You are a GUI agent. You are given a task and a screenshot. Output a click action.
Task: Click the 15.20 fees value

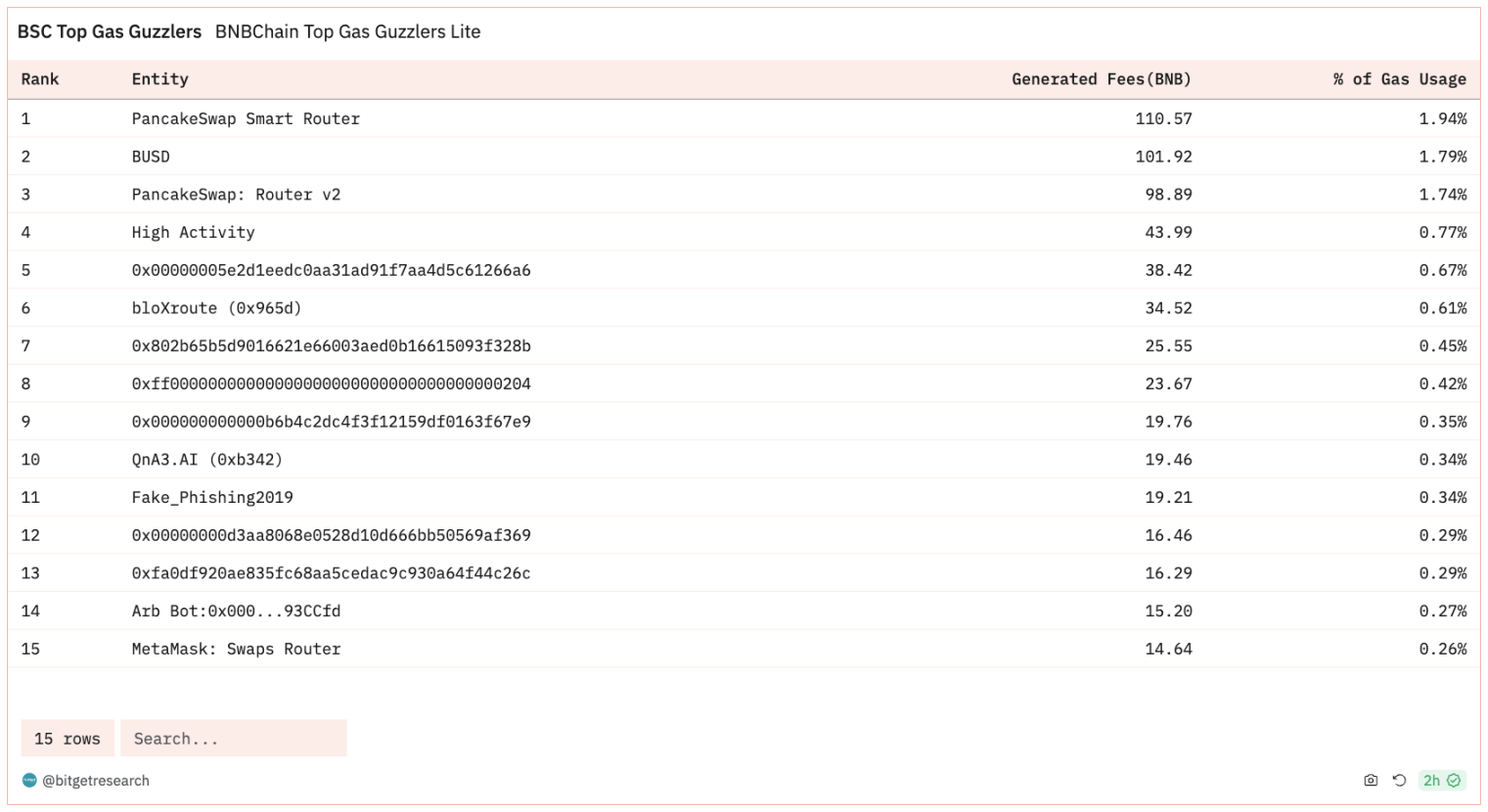pos(1169,610)
